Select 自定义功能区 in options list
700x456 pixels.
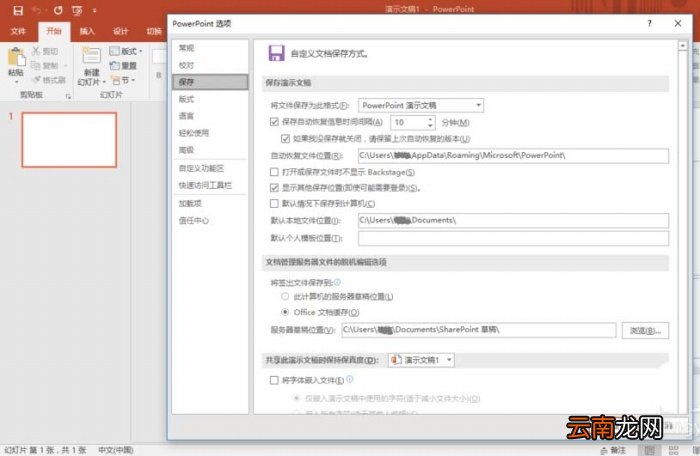[210, 168]
